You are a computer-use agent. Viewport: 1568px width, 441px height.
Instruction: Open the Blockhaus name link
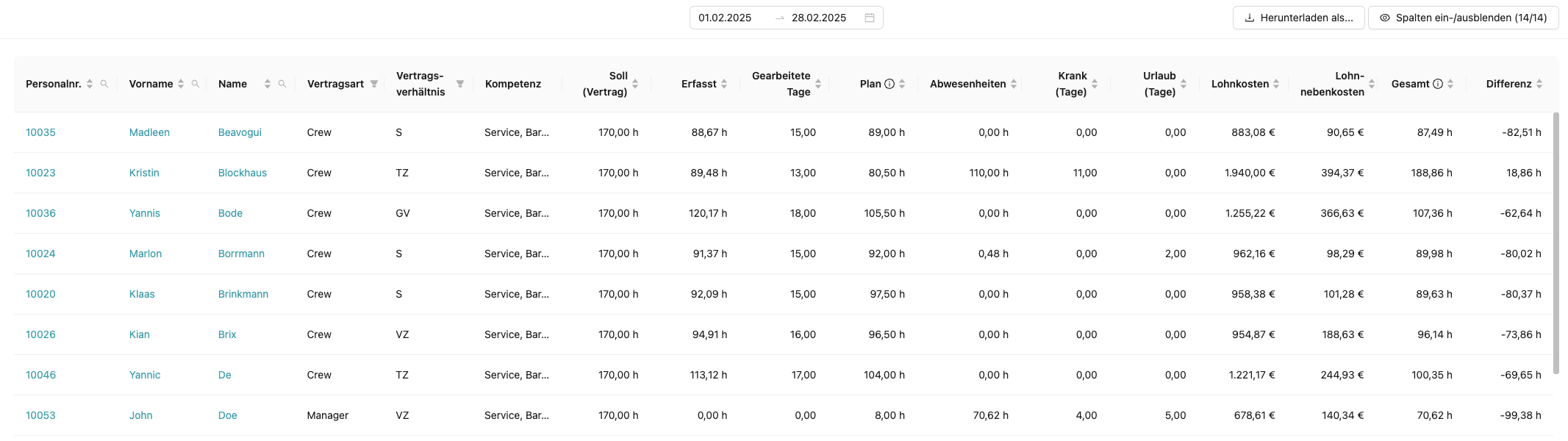(x=243, y=173)
